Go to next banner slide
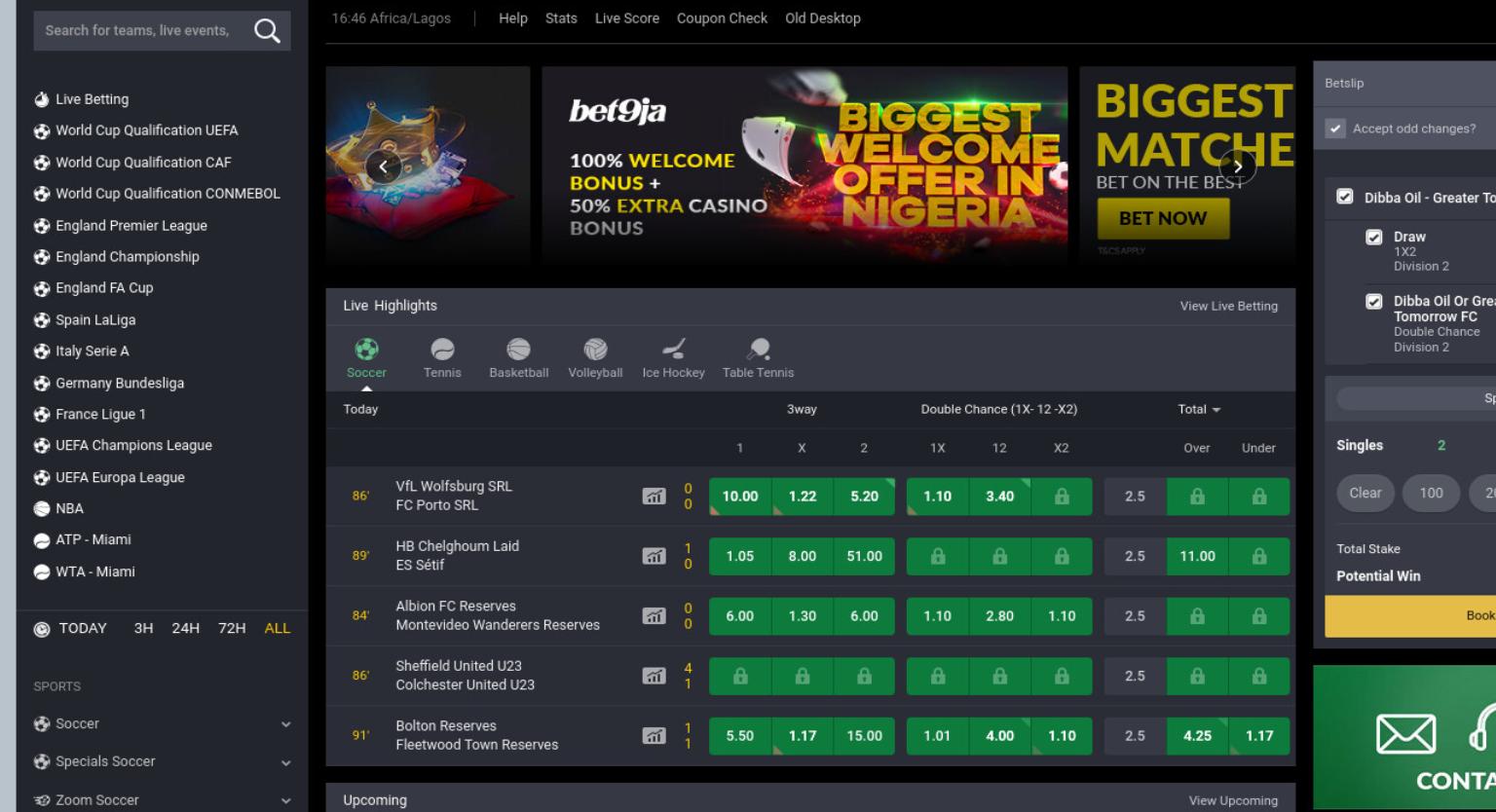1496x812 pixels. 1238,166
